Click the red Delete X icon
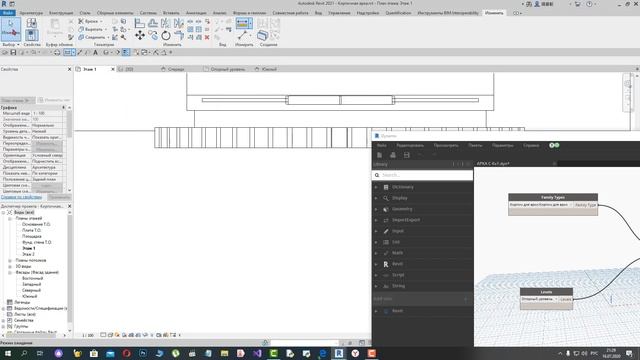This screenshot has height=360, width=640. click(207, 37)
